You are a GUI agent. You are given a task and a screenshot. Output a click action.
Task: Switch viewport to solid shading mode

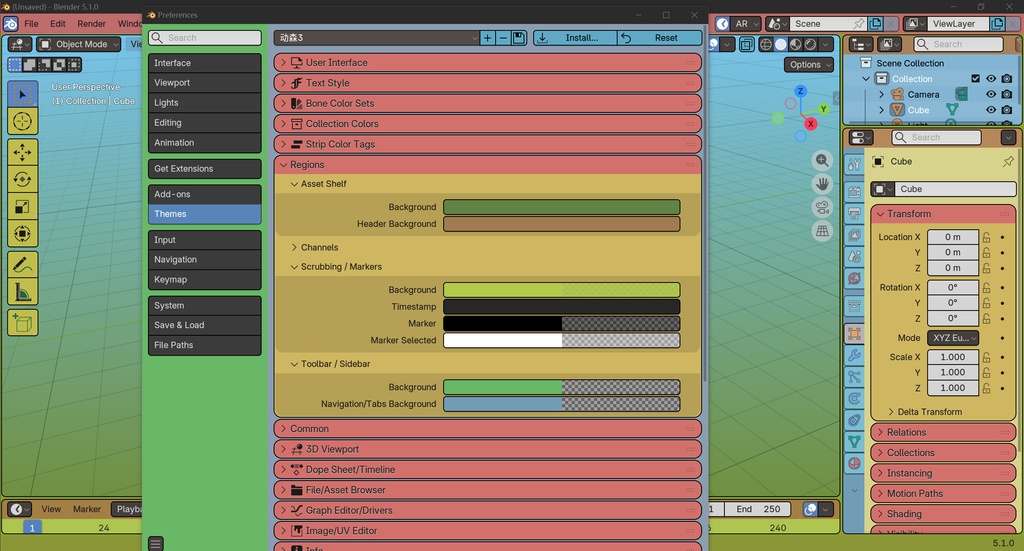pyautogui.click(x=780, y=44)
